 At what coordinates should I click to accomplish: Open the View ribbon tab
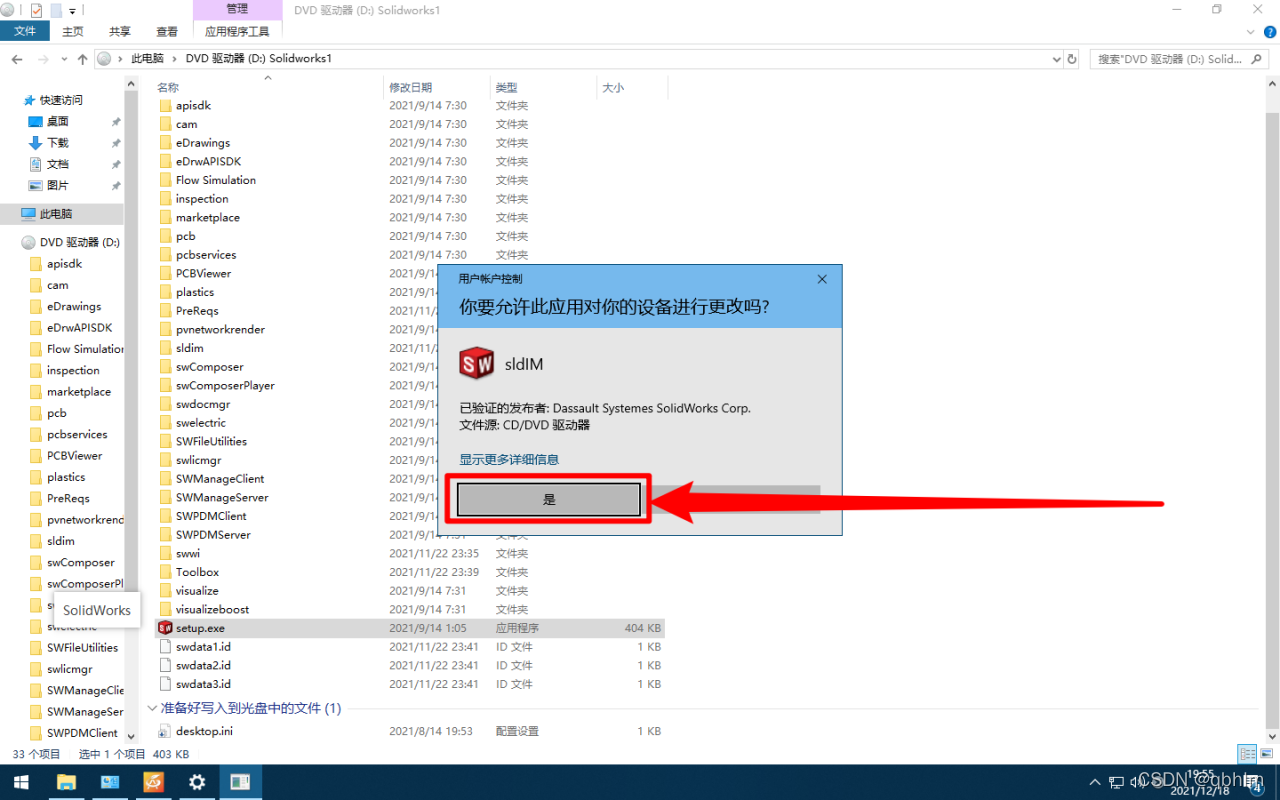coord(166,31)
